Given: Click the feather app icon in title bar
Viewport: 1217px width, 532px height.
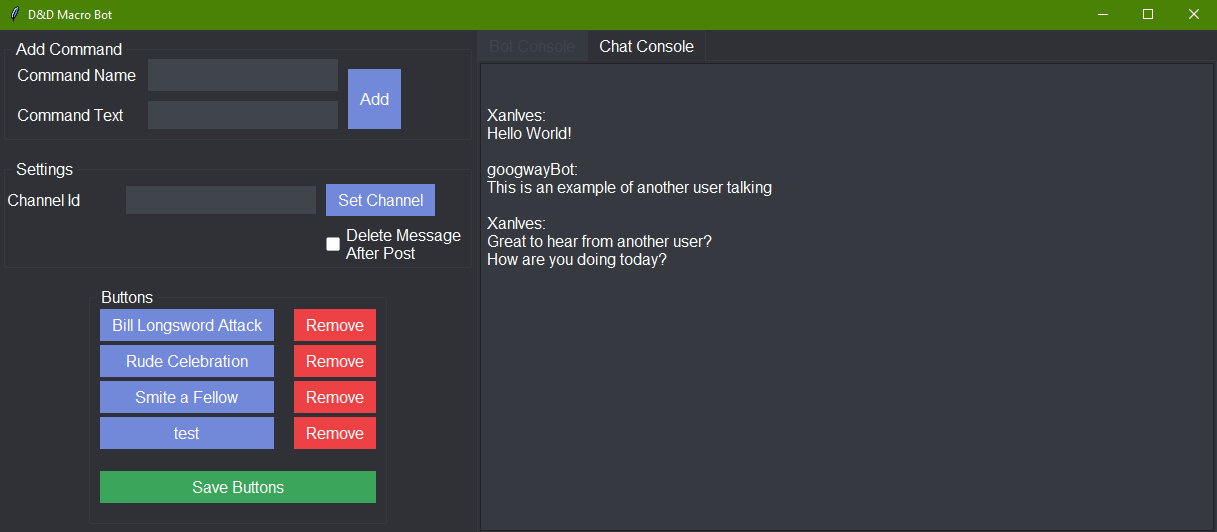Looking at the screenshot, I should coord(14,14).
